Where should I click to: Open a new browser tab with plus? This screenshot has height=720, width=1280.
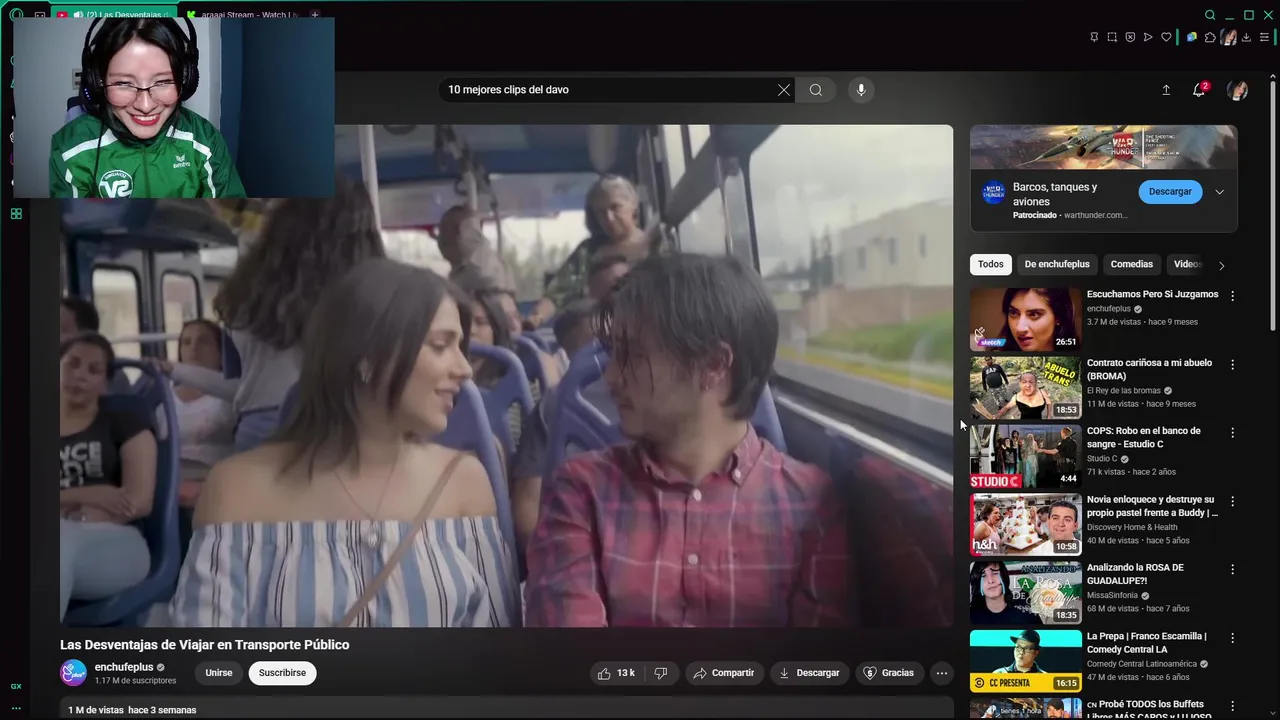tap(315, 15)
